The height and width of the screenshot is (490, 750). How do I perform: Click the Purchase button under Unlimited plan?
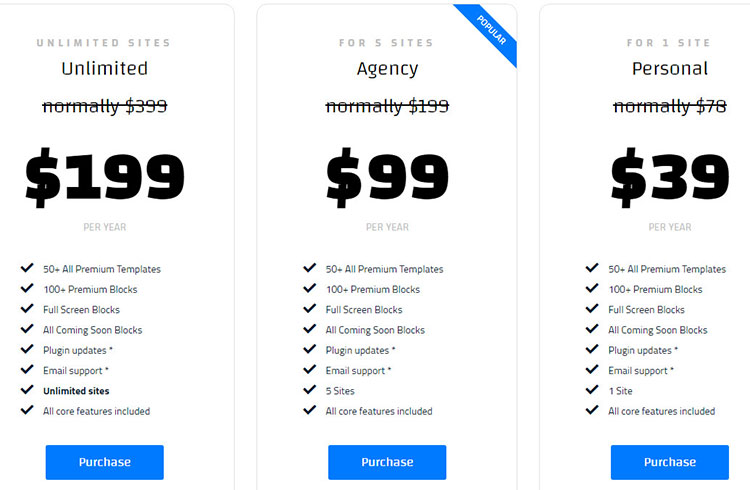tap(104, 462)
